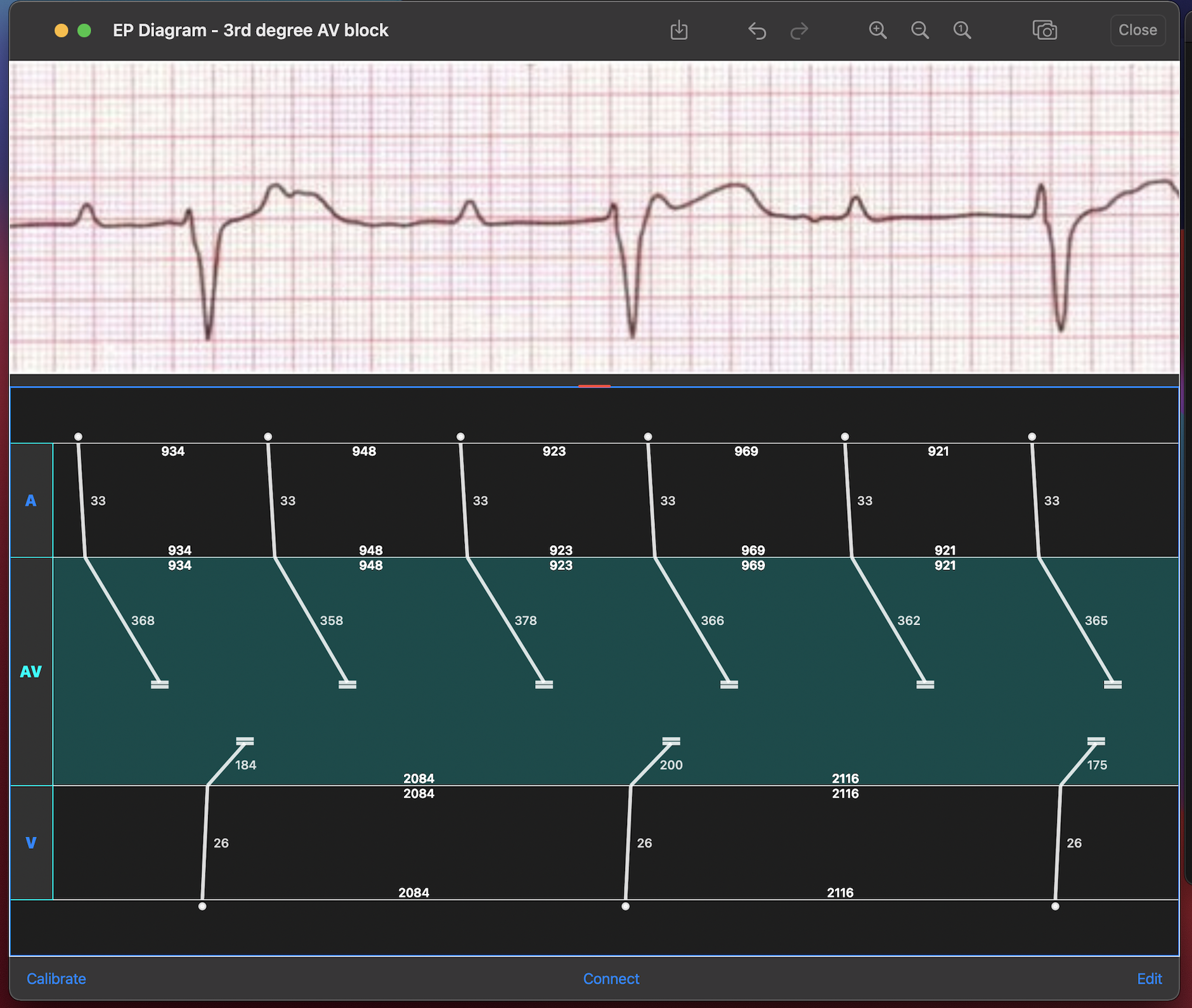This screenshot has height=1008, width=1192.
Task: Reset zoom with the magnifier 1 icon
Action: 962,30
